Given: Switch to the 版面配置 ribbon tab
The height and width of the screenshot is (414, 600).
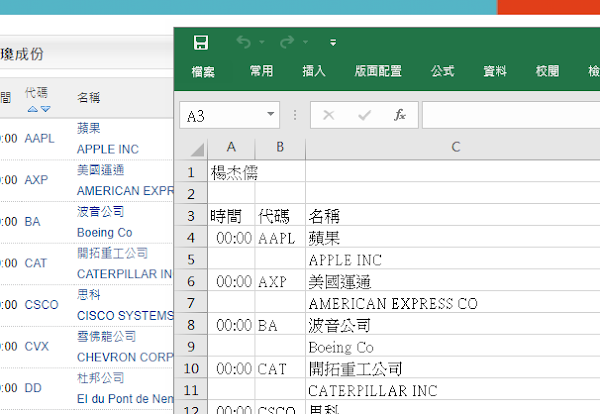Looking at the screenshot, I should tap(378, 71).
